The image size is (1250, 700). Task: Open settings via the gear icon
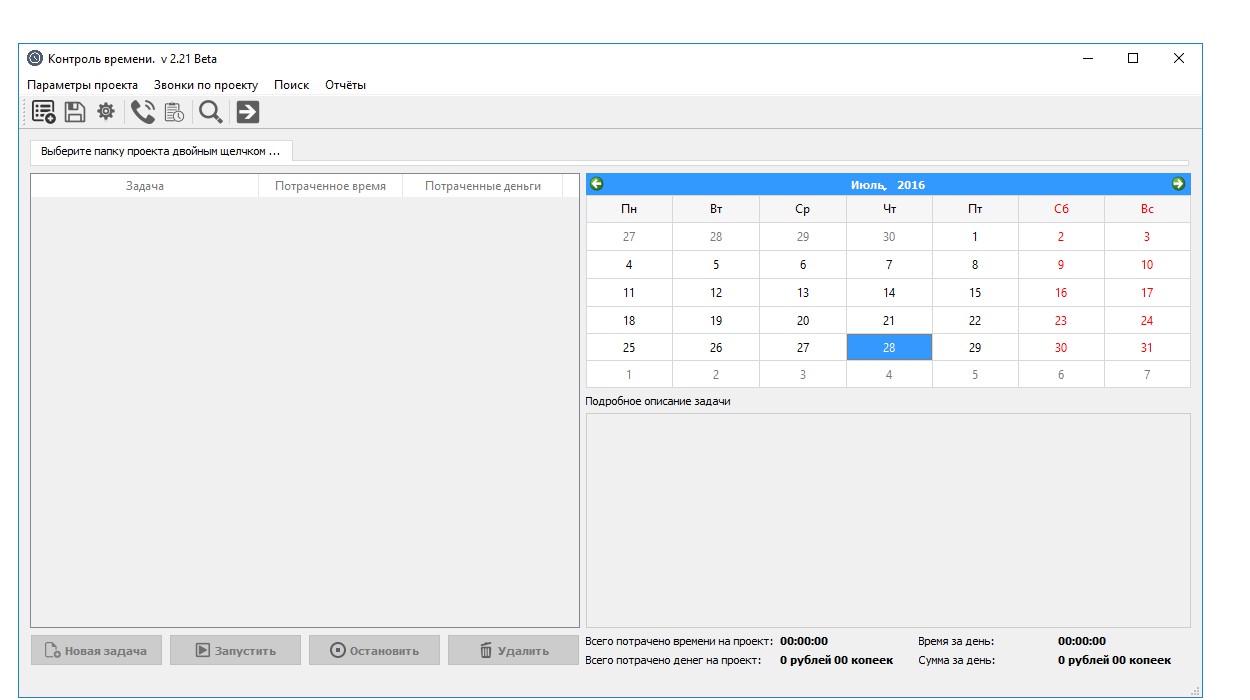pyautogui.click(x=106, y=112)
